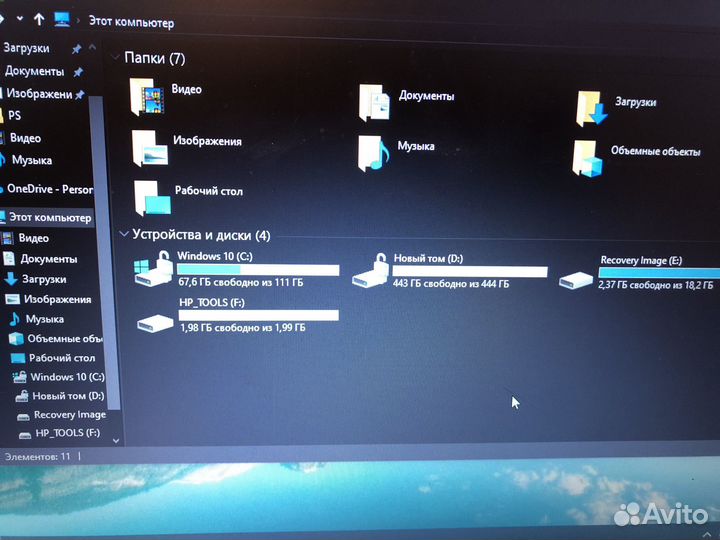Click the text 1,98 ГБ свободно из 1,99 ГБ
Screen dimensions: 720x540
(x=242, y=328)
